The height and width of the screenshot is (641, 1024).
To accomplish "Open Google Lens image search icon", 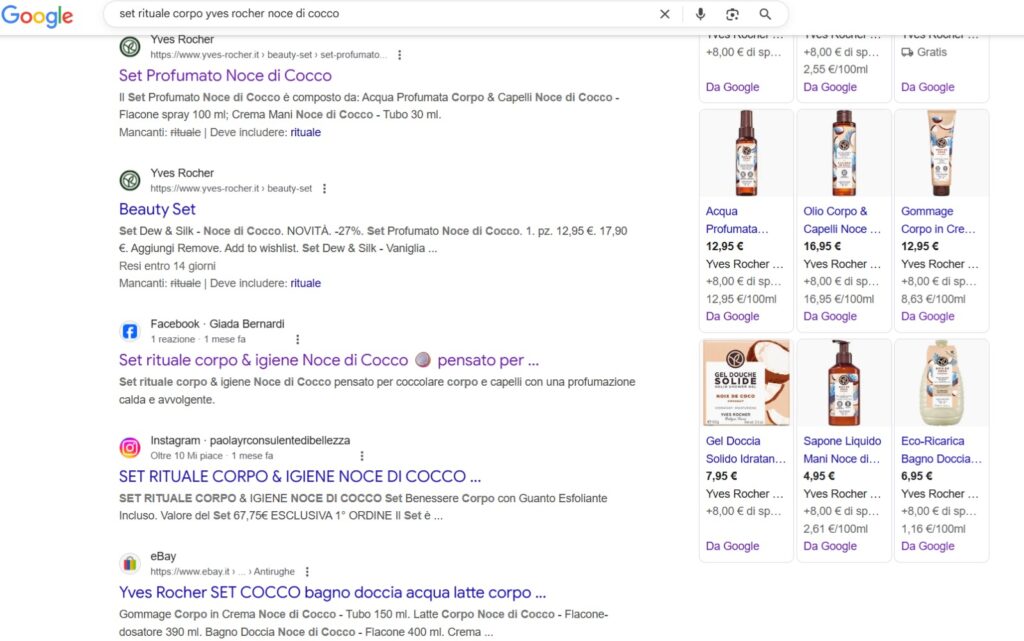I will pos(732,14).
